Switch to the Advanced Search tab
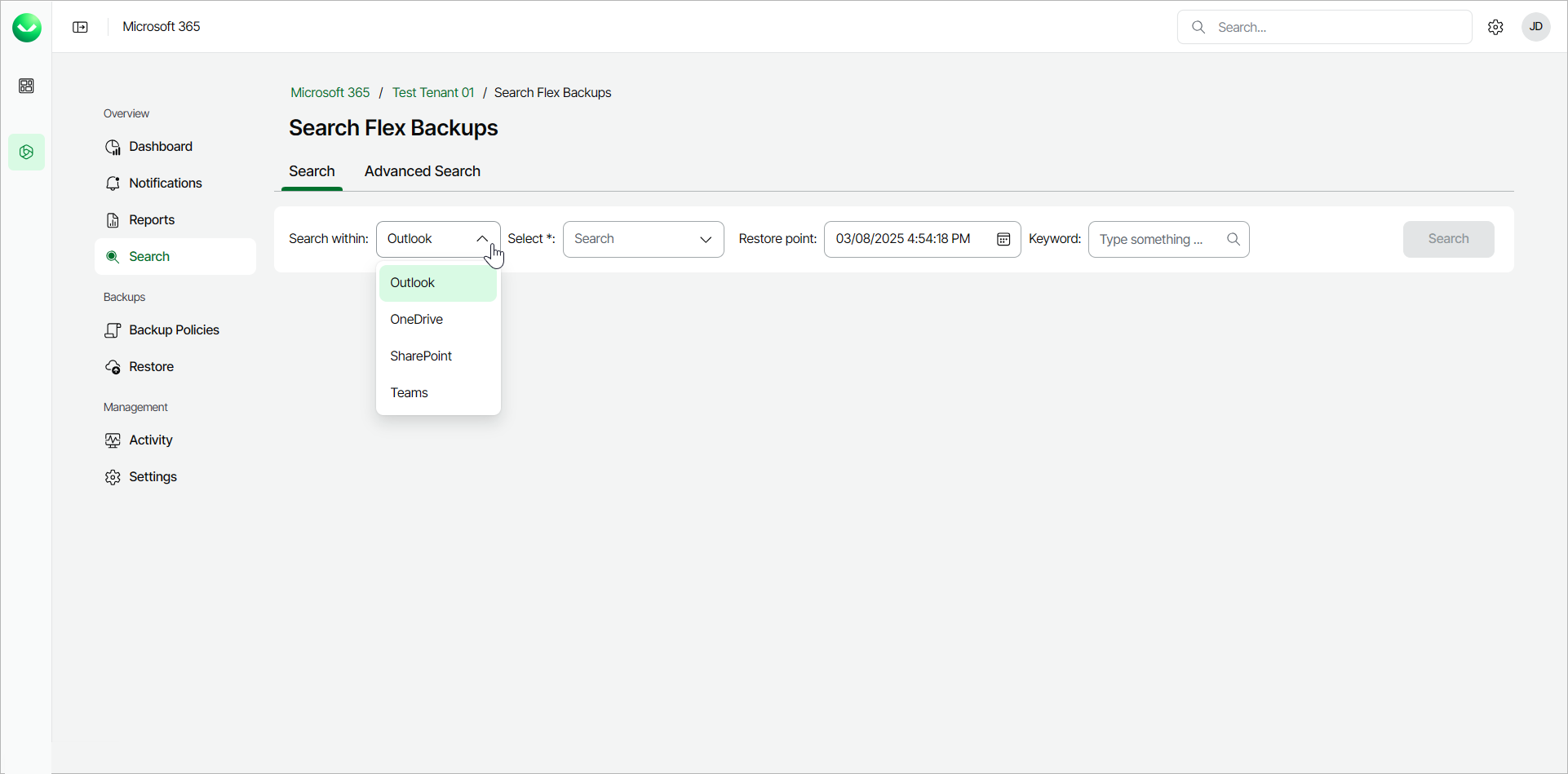This screenshot has width=1568, height=774. tap(423, 171)
